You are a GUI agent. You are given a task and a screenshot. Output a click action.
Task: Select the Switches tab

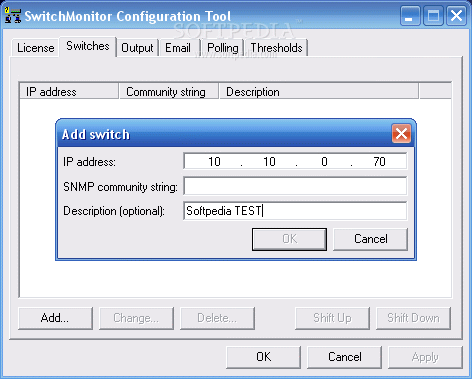(88, 46)
